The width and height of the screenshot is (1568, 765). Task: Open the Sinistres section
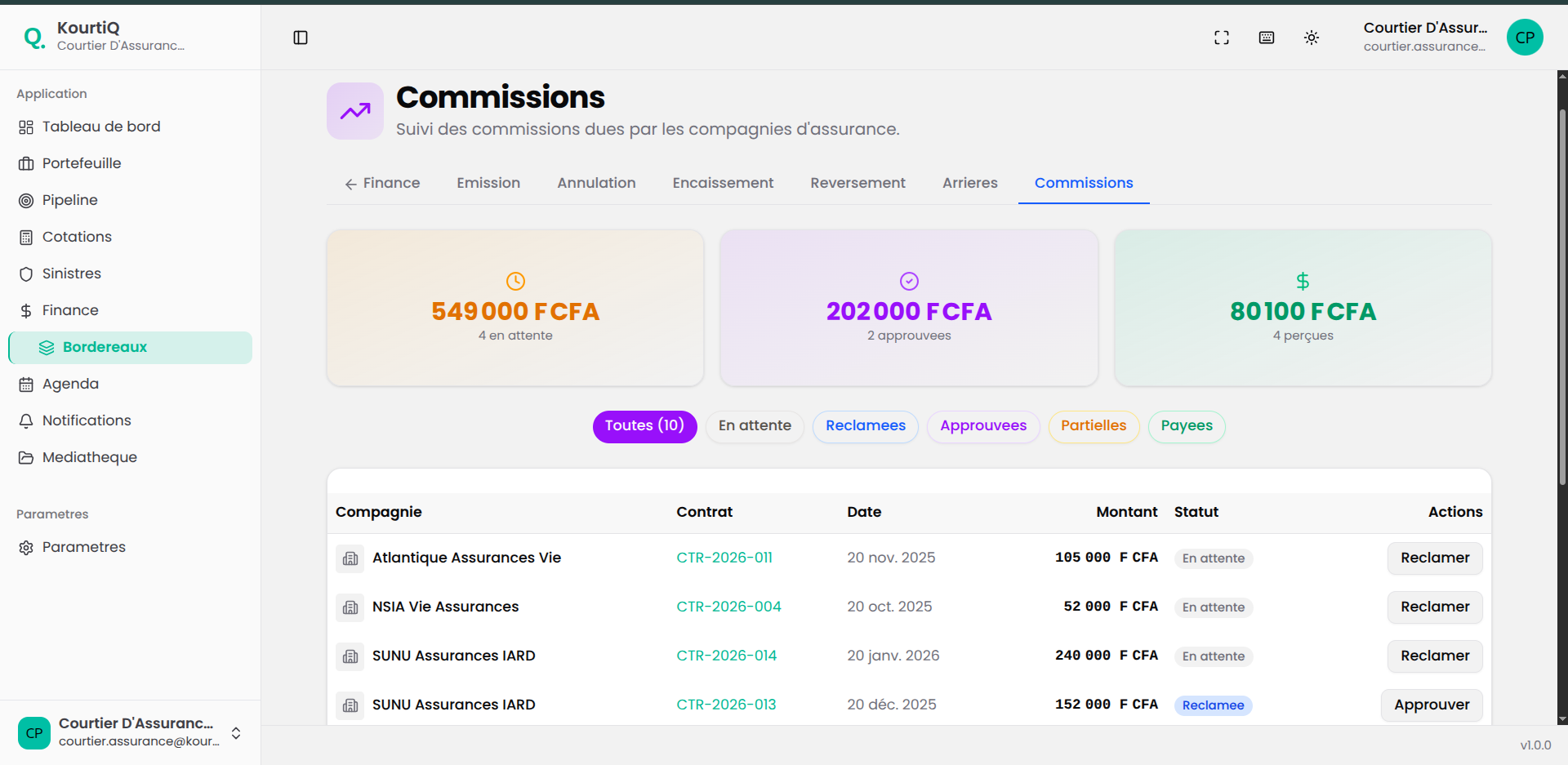point(72,274)
